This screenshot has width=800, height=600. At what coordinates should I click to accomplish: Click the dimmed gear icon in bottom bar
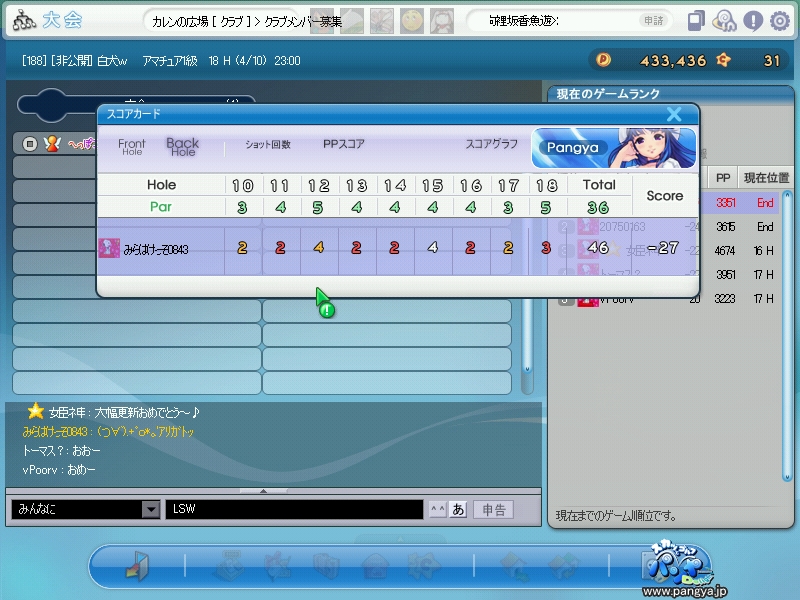pyautogui.click(x=423, y=566)
